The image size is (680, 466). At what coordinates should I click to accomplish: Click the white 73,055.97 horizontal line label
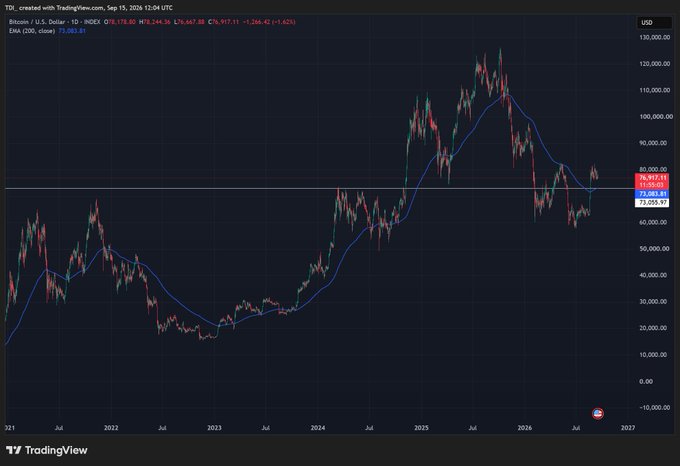652,202
